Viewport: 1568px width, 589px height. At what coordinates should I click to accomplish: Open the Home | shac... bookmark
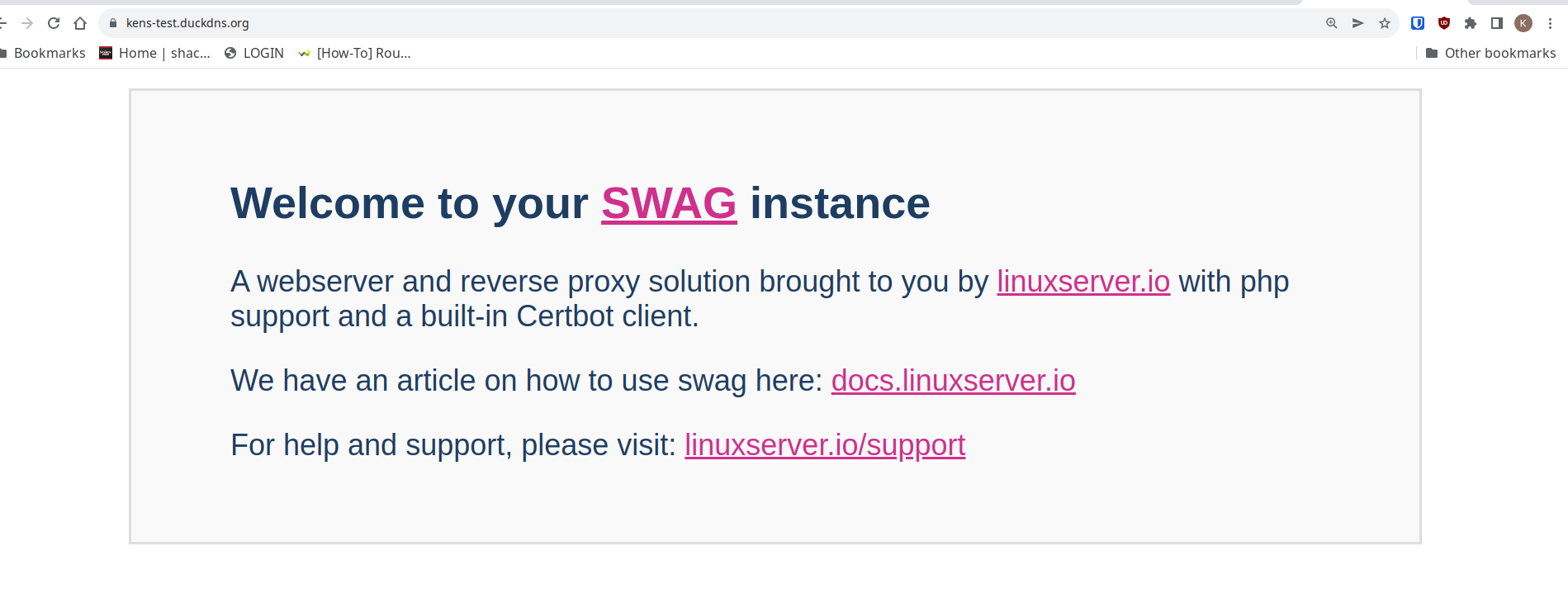[x=154, y=53]
